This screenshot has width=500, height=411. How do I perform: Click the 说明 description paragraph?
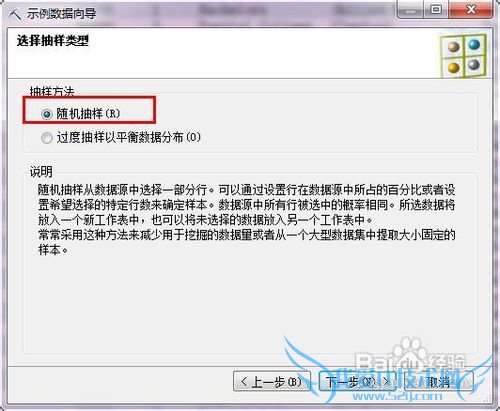(247, 219)
